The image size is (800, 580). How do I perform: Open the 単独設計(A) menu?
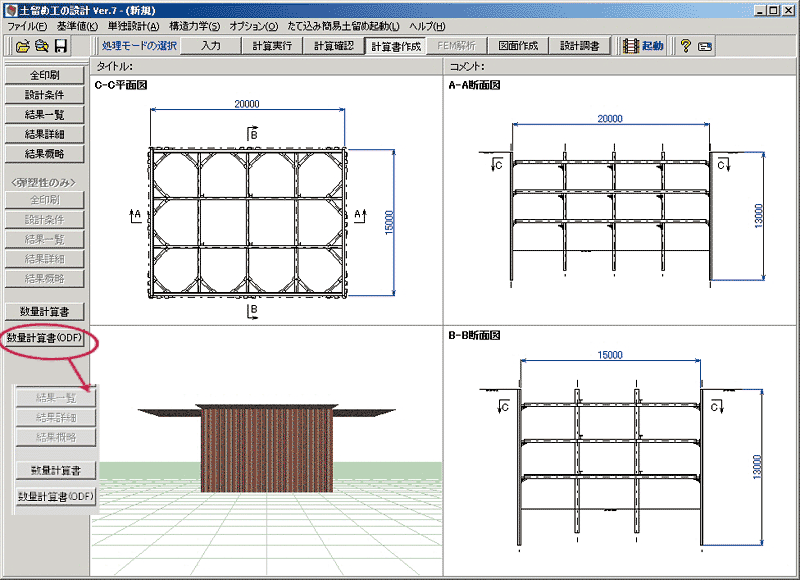(x=133, y=26)
